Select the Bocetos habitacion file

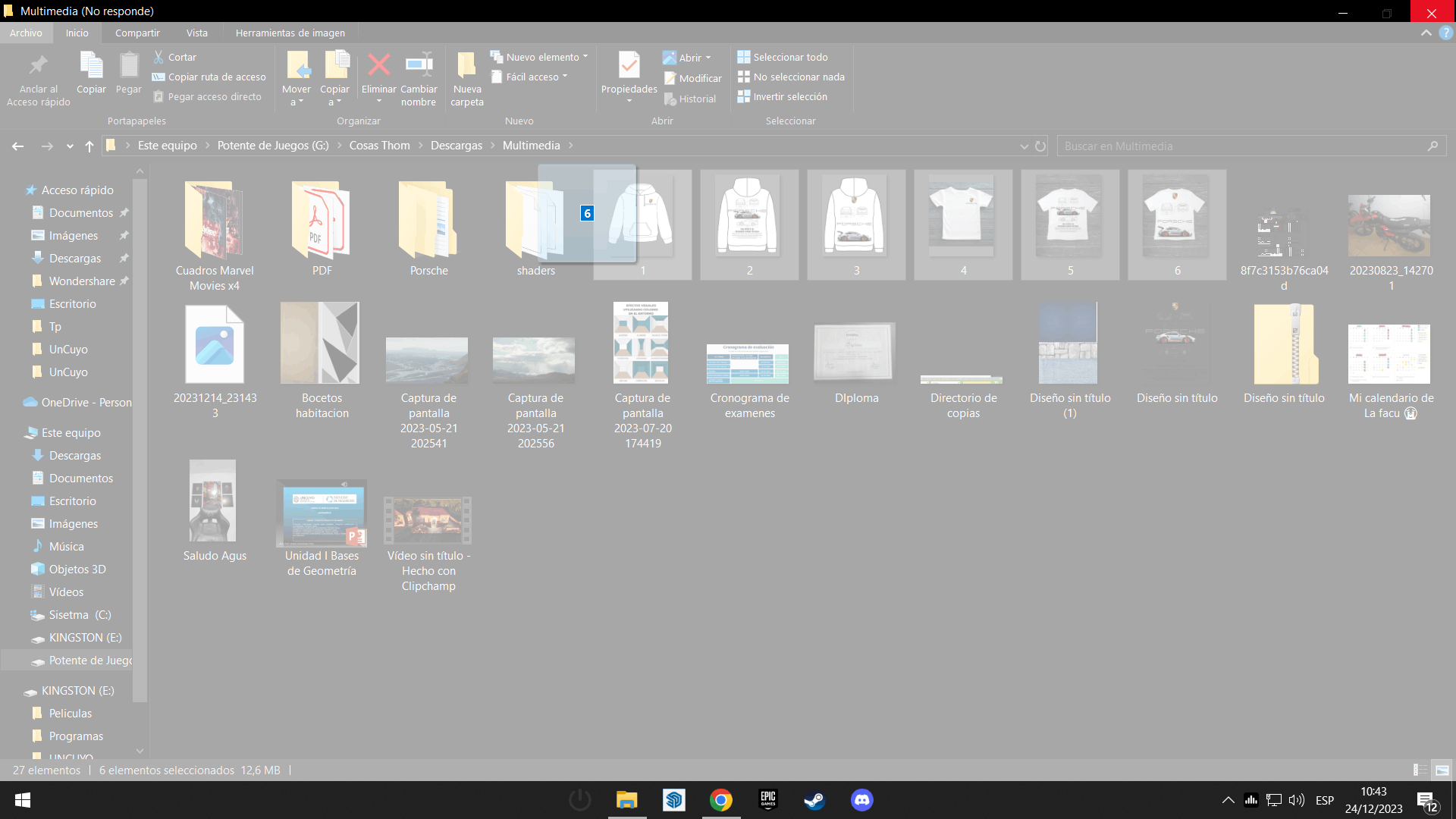tap(322, 360)
